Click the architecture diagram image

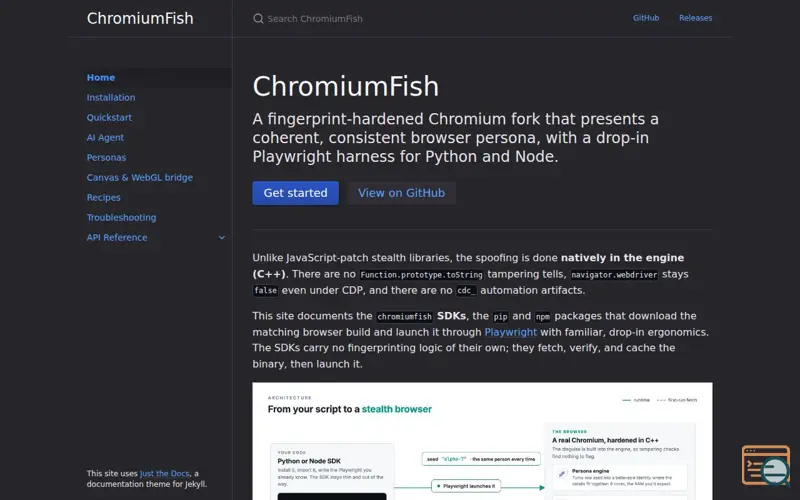coord(482,441)
